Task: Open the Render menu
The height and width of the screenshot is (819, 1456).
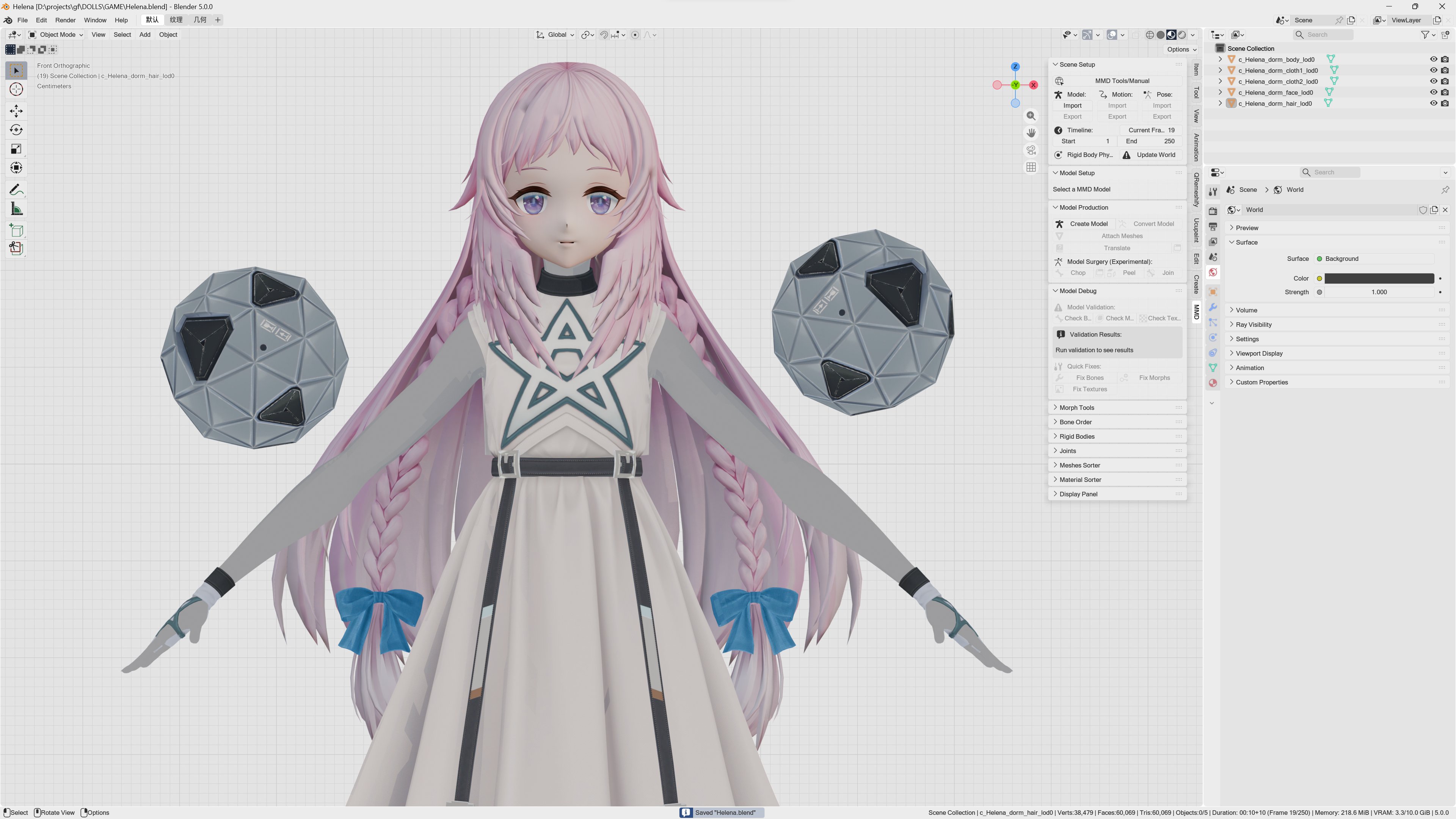Action: 65,20
